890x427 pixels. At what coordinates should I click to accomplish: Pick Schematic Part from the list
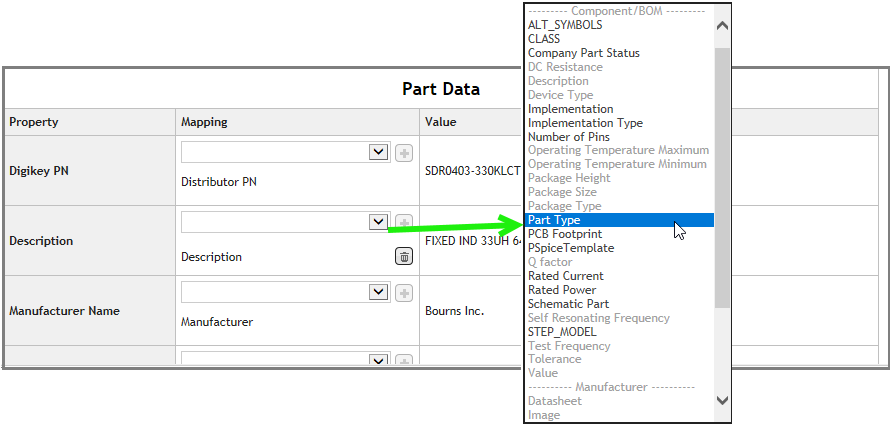tap(568, 304)
